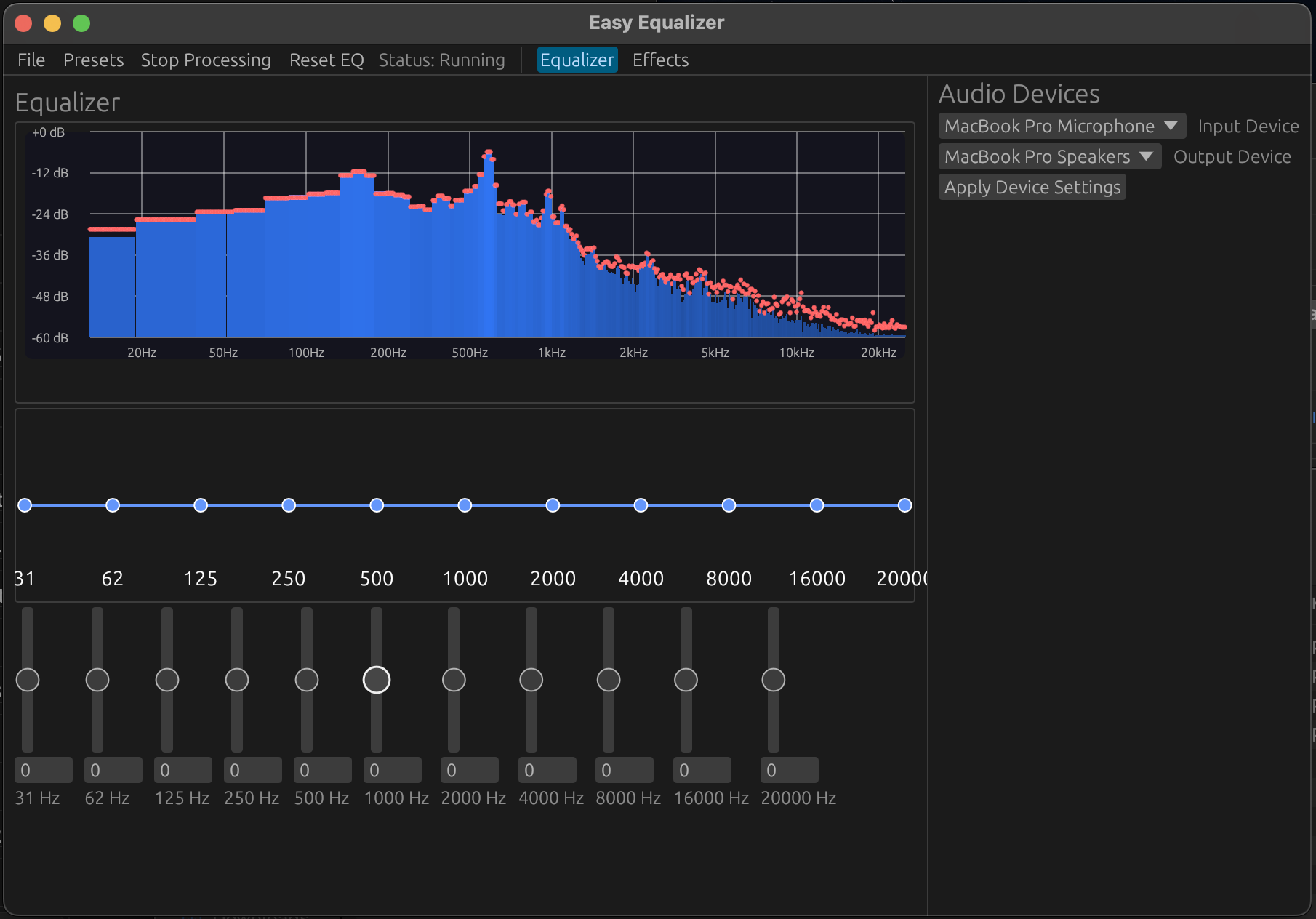
Task: Click the 20kHz axis label on spectrum
Action: click(x=878, y=353)
